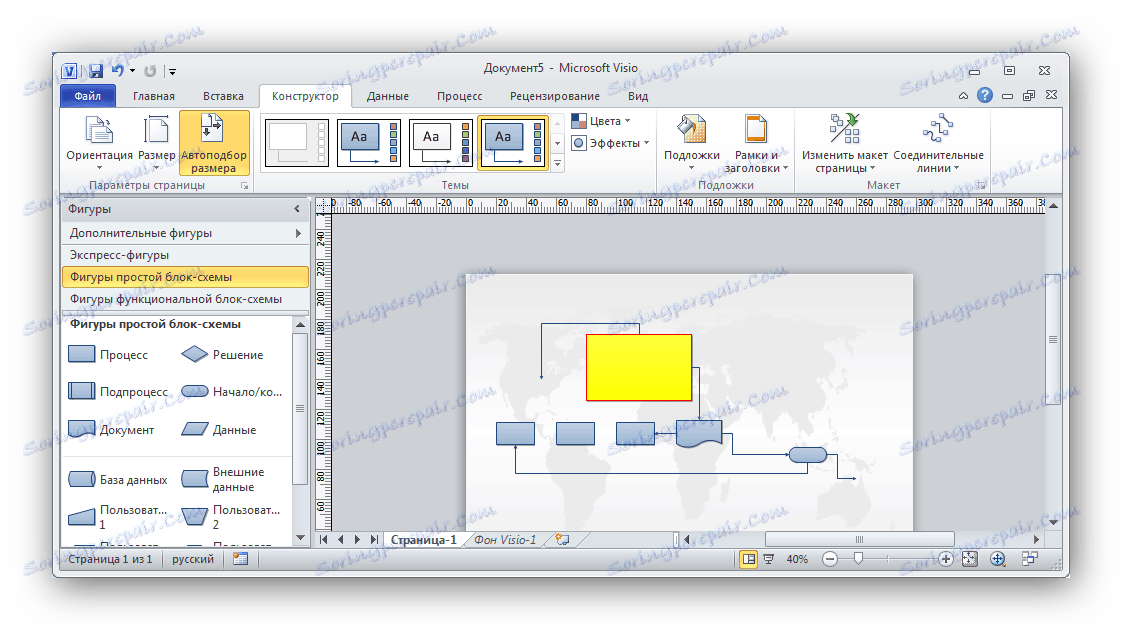Select the Документ shape
This screenshot has width=1122, height=630.
(111, 430)
